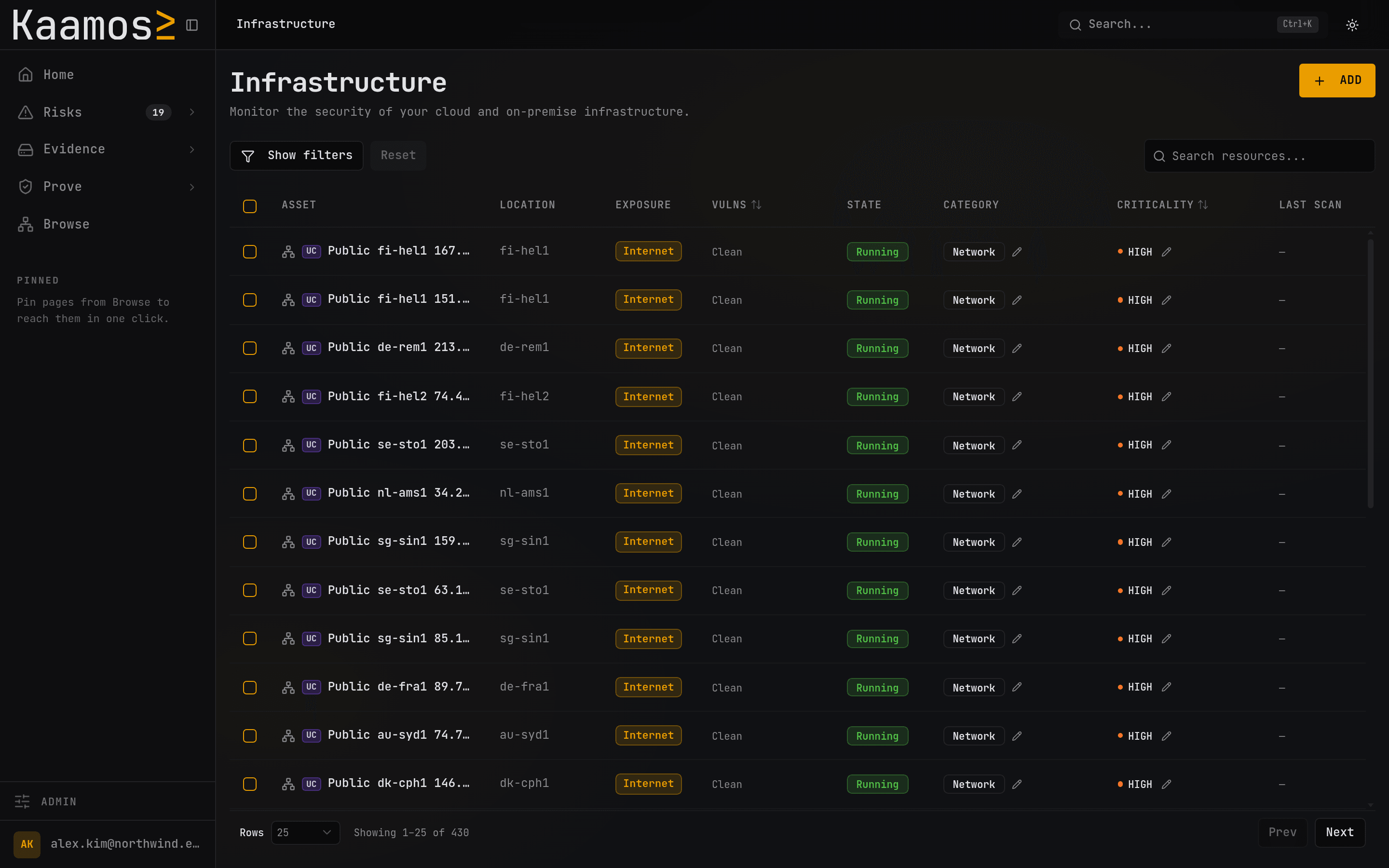Edit criticality for Public au-syd1 74.7 row

pyautogui.click(x=1166, y=736)
